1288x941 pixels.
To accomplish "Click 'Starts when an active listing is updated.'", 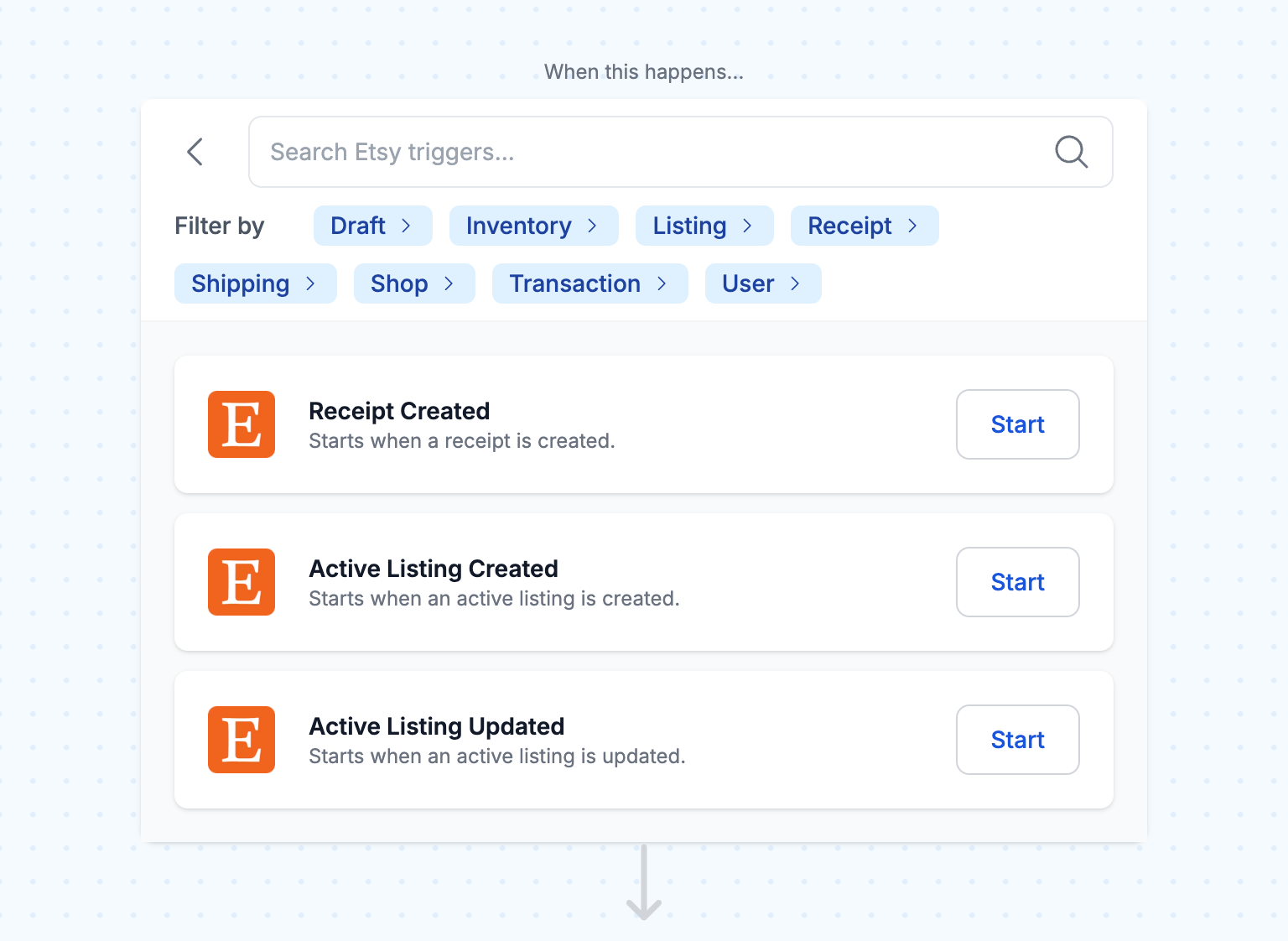I will click(497, 756).
